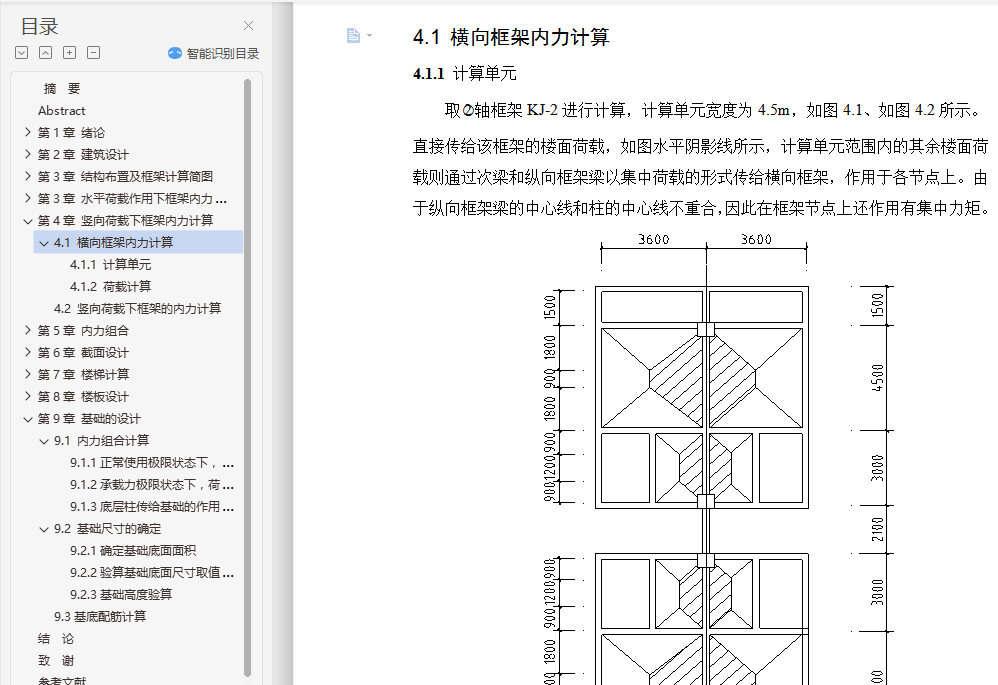The image size is (998, 685).
Task: Click the floor plan diagram figure
Action: [x=717, y=458]
